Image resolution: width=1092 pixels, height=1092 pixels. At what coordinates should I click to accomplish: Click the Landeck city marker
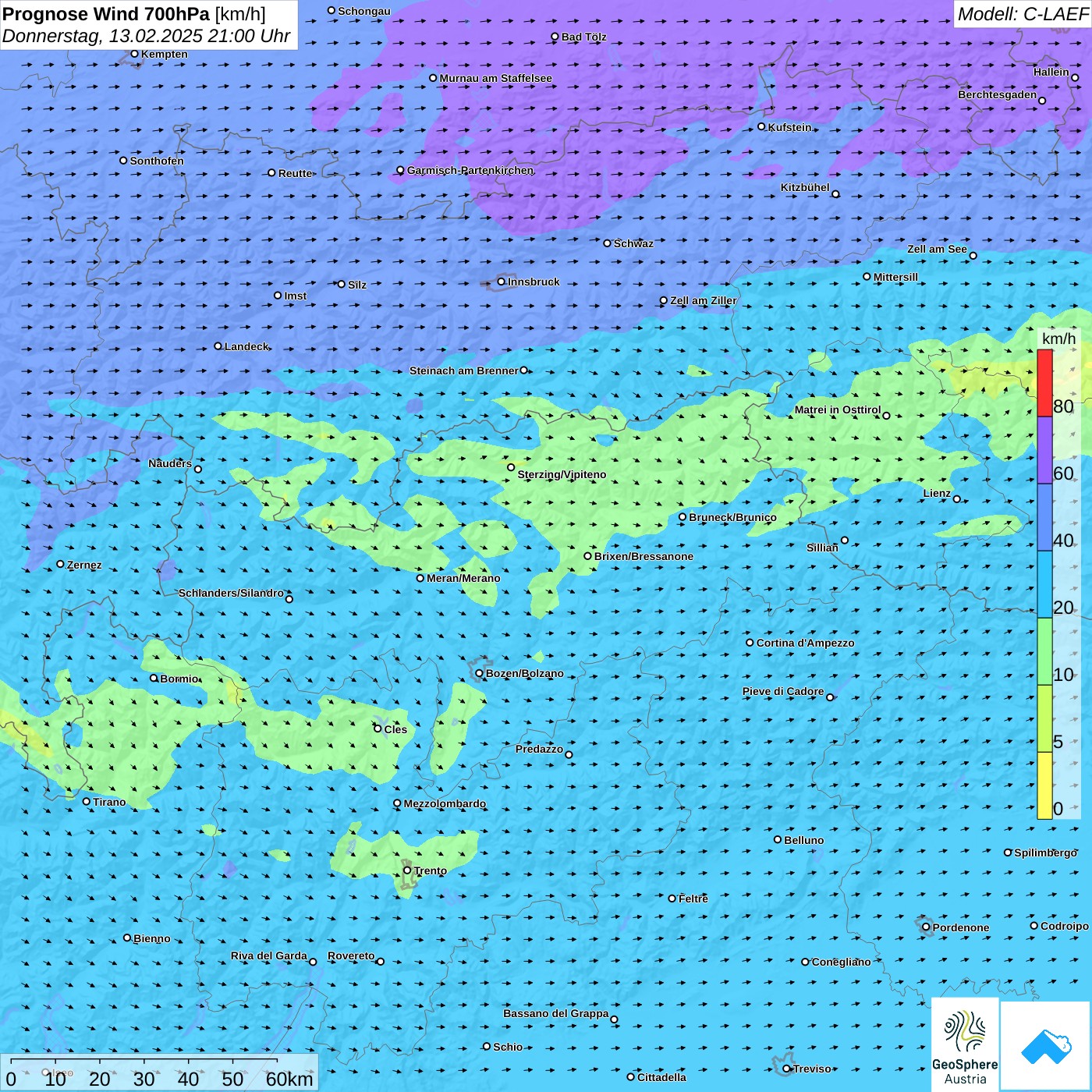click(218, 346)
